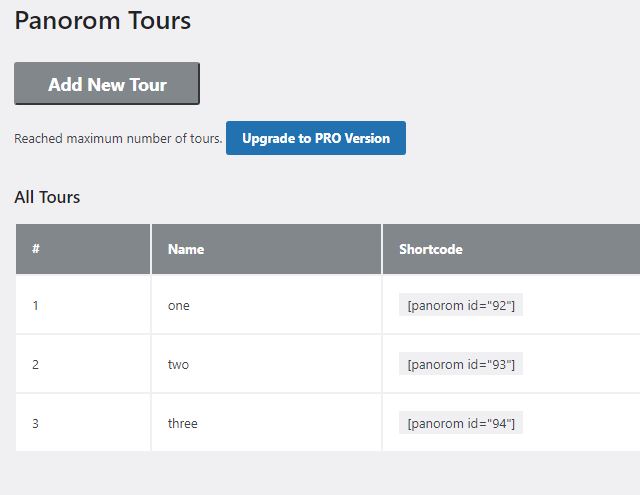Open the tour named "one"
Viewport: 640px width, 495px height.
[x=179, y=306]
